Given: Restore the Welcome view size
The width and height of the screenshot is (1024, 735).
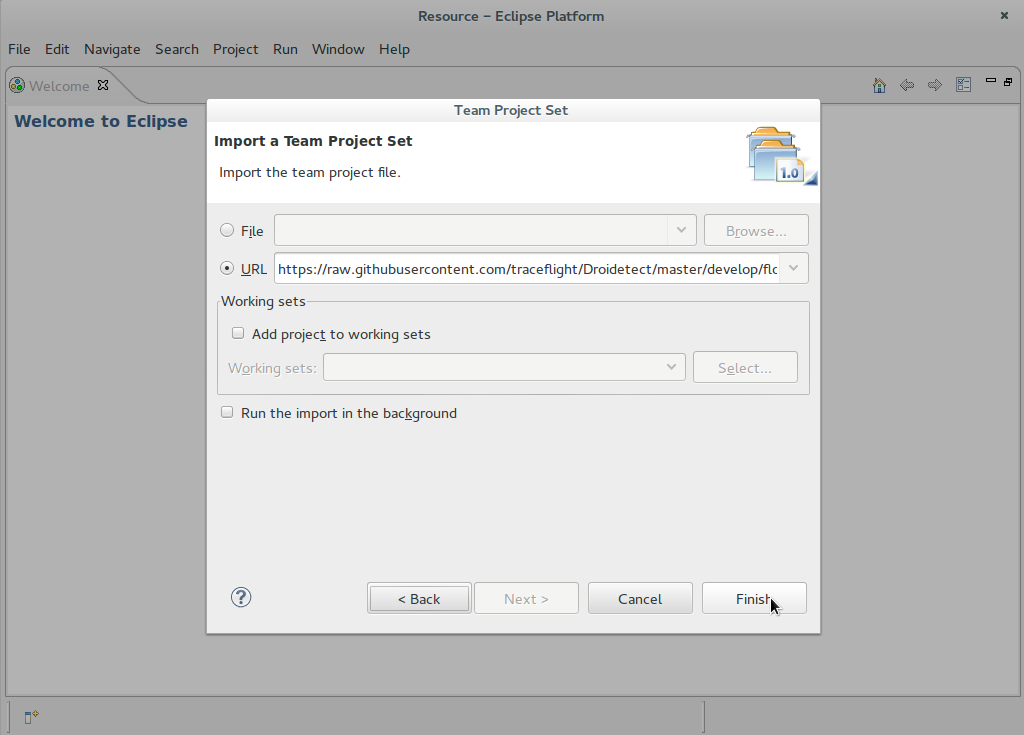Looking at the screenshot, I should coord(1008,81).
